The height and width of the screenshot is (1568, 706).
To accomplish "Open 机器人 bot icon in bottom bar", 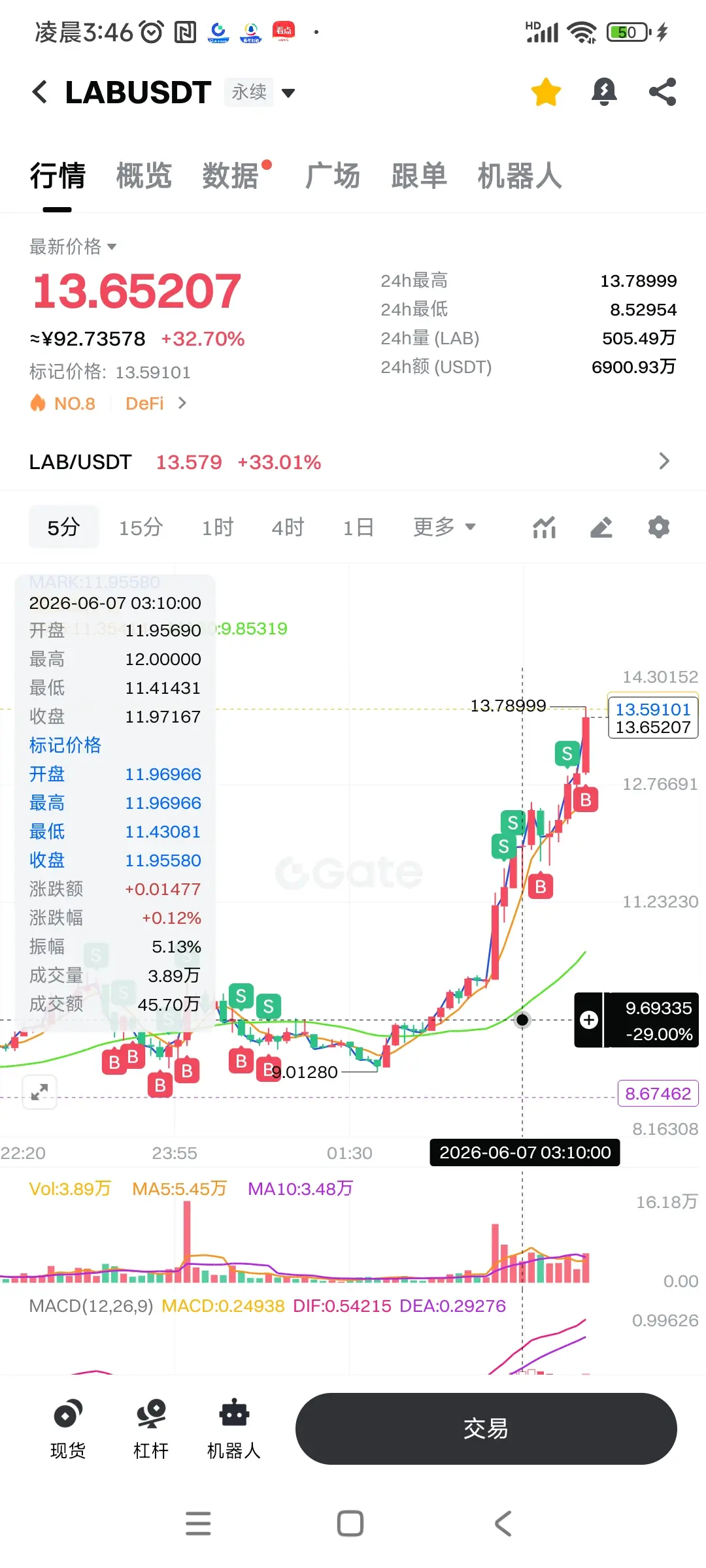I will pyautogui.click(x=234, y=1429).
